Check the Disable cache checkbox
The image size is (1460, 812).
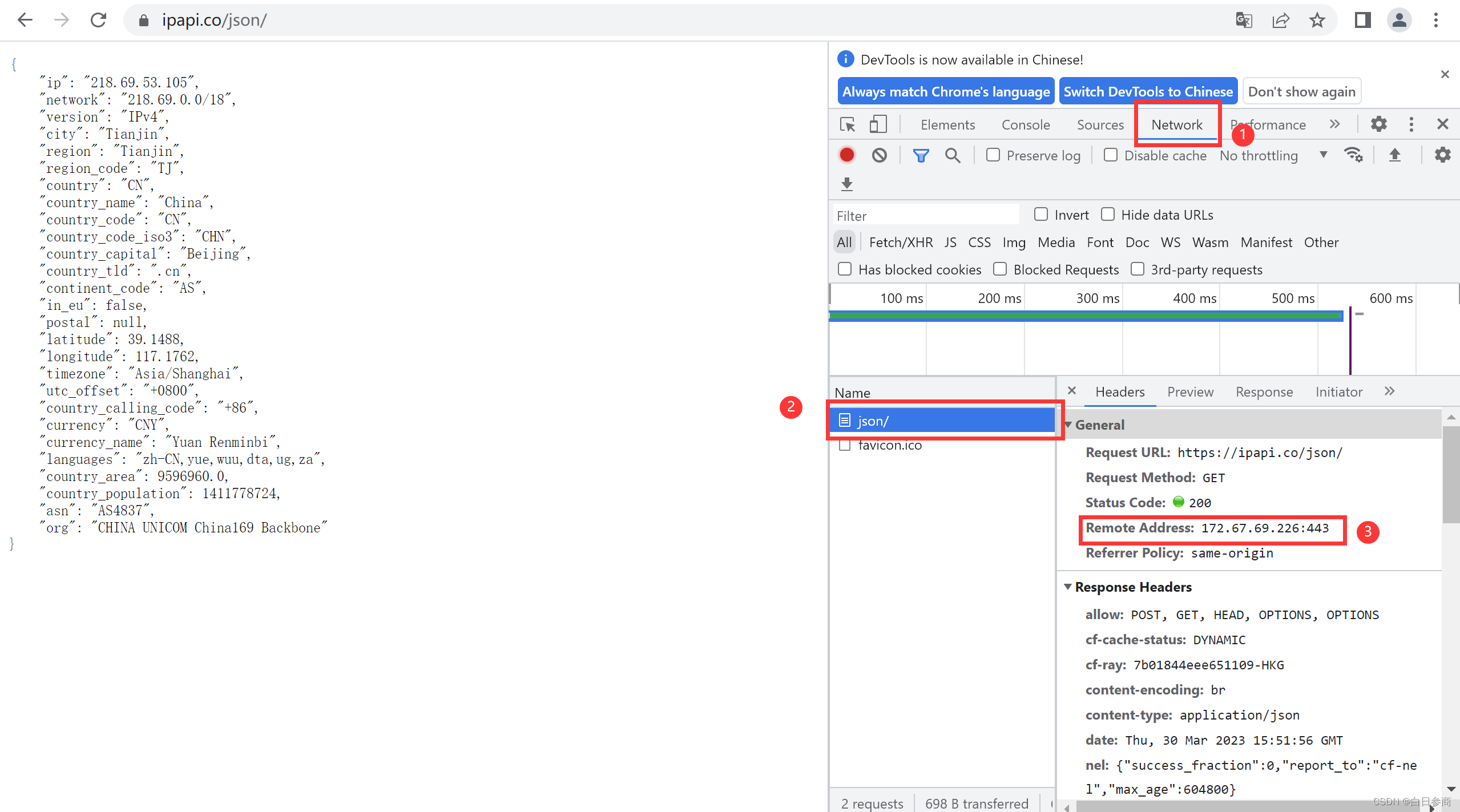pyautogui.click(x=1111, y=155)
